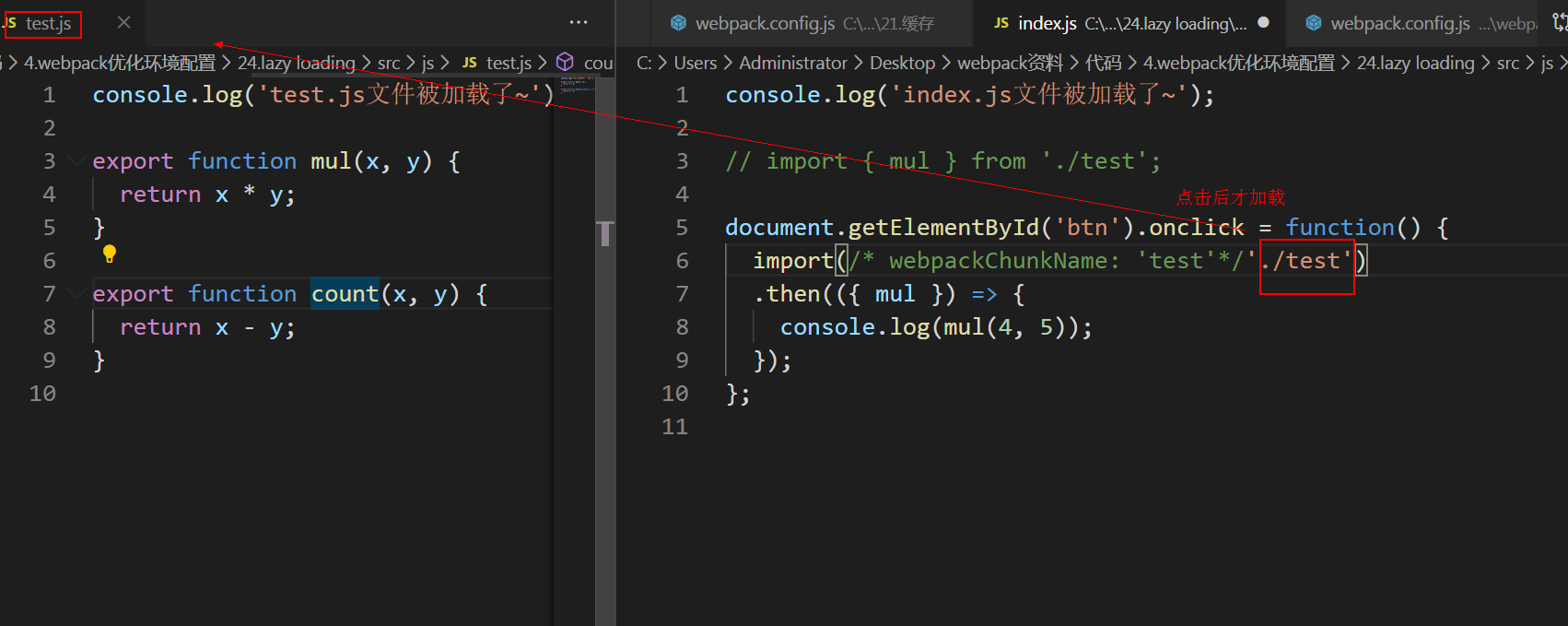Click the cube symbol icon in left breadcrumb
1568x626 pixels.
click(566, 63)
